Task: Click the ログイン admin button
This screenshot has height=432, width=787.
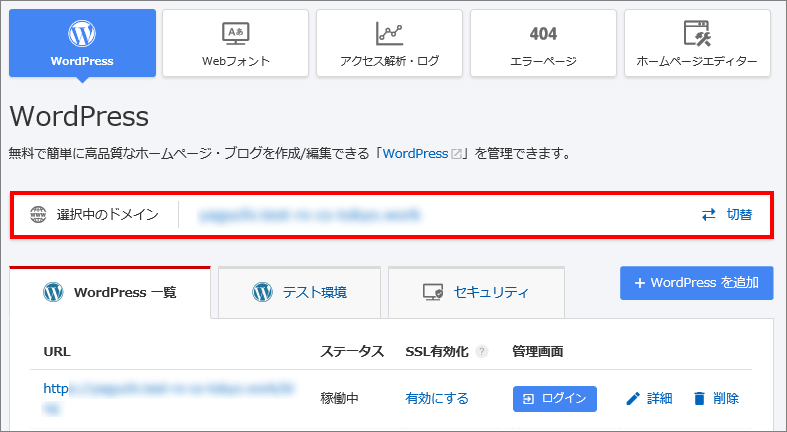Action: click(x=555, y=399)
